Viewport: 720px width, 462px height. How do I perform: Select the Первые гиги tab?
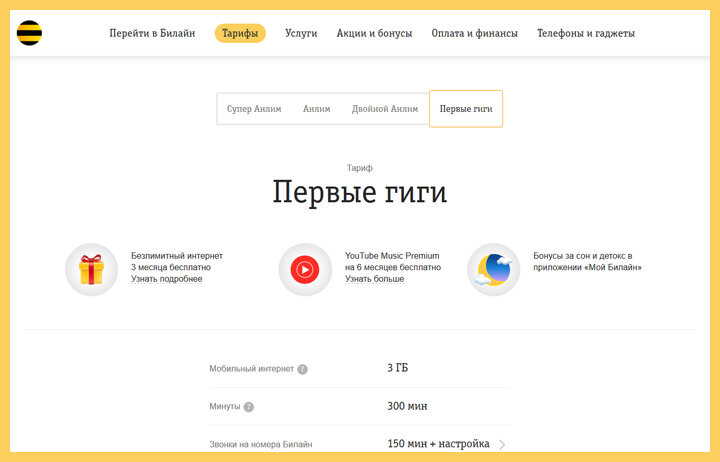click(466, 109)
